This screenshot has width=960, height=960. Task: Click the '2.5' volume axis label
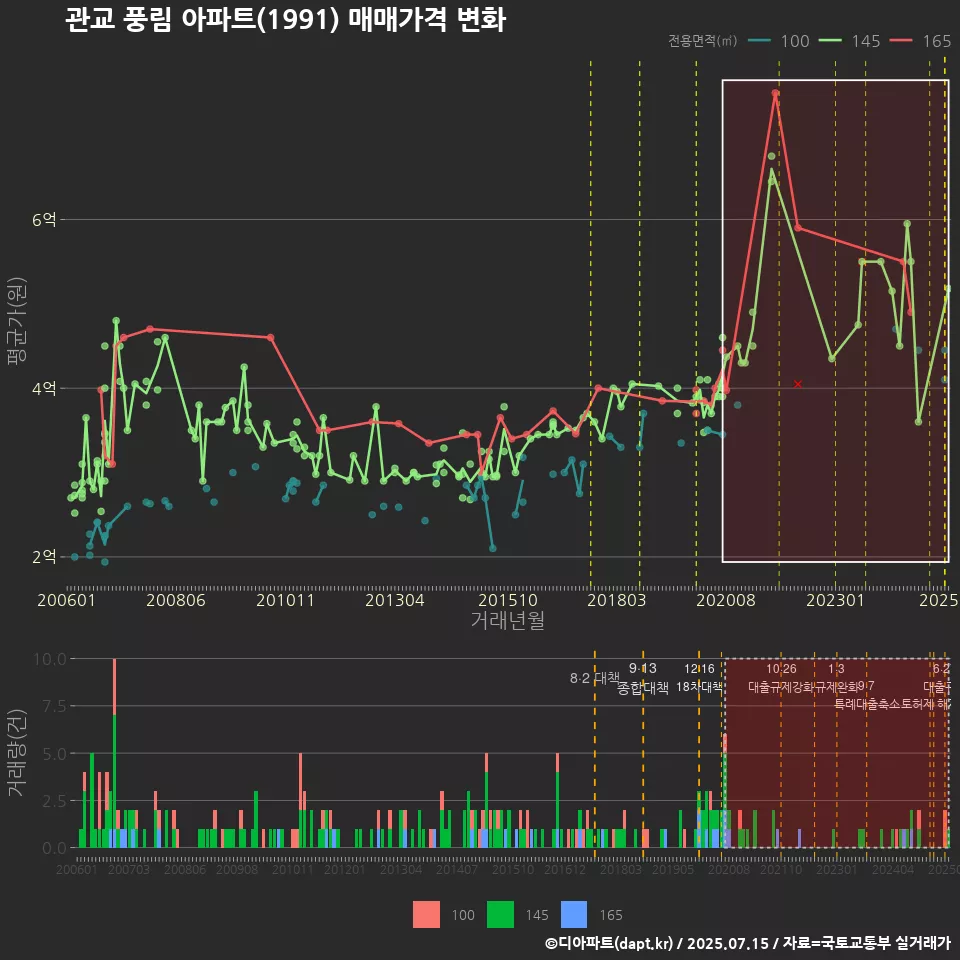click(54, 801)
